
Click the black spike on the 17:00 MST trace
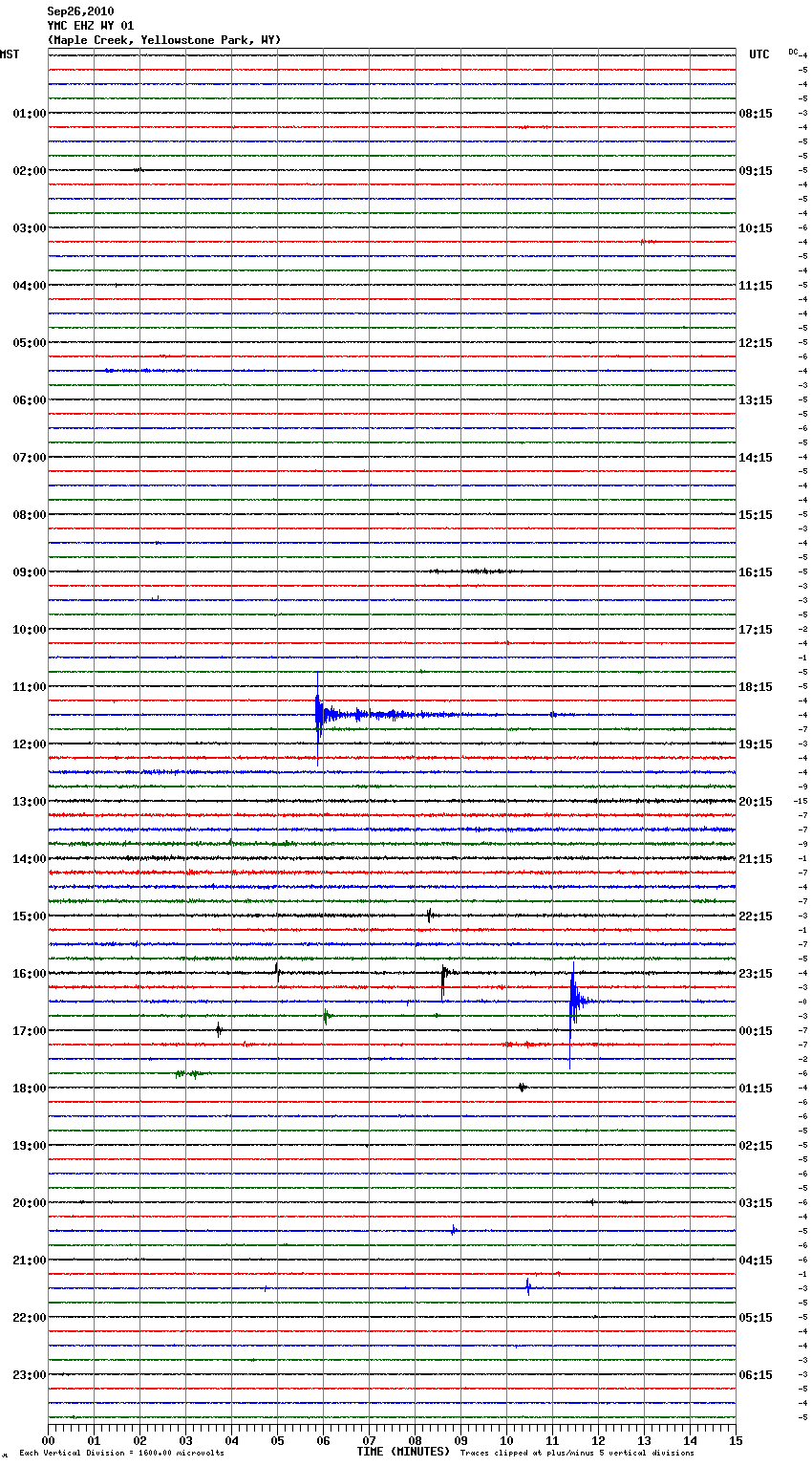point(219,1030)
